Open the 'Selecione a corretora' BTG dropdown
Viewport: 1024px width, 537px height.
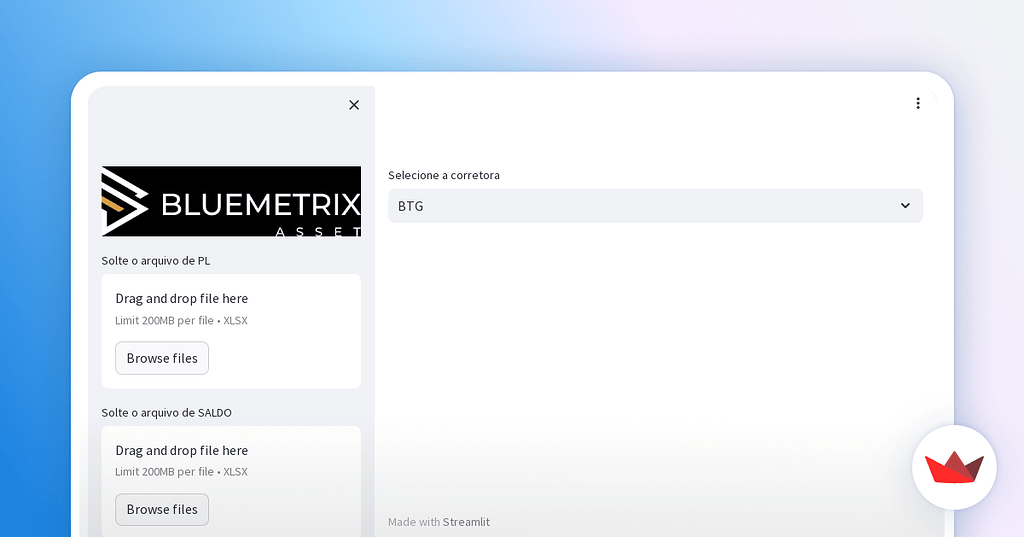point(655,206)
